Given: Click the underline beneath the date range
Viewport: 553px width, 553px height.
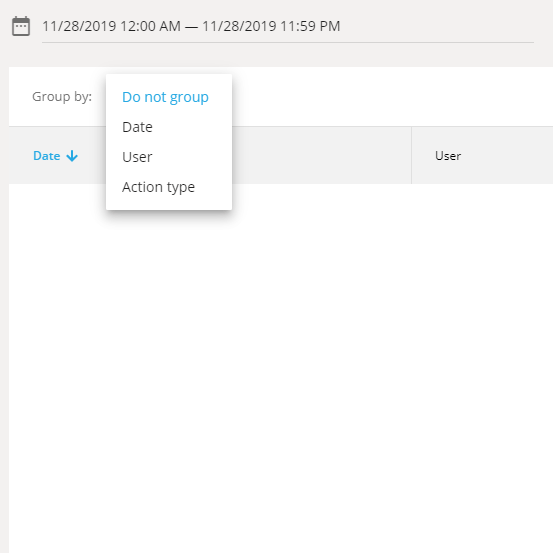Looking at the screenshot, I should [288, 42].
